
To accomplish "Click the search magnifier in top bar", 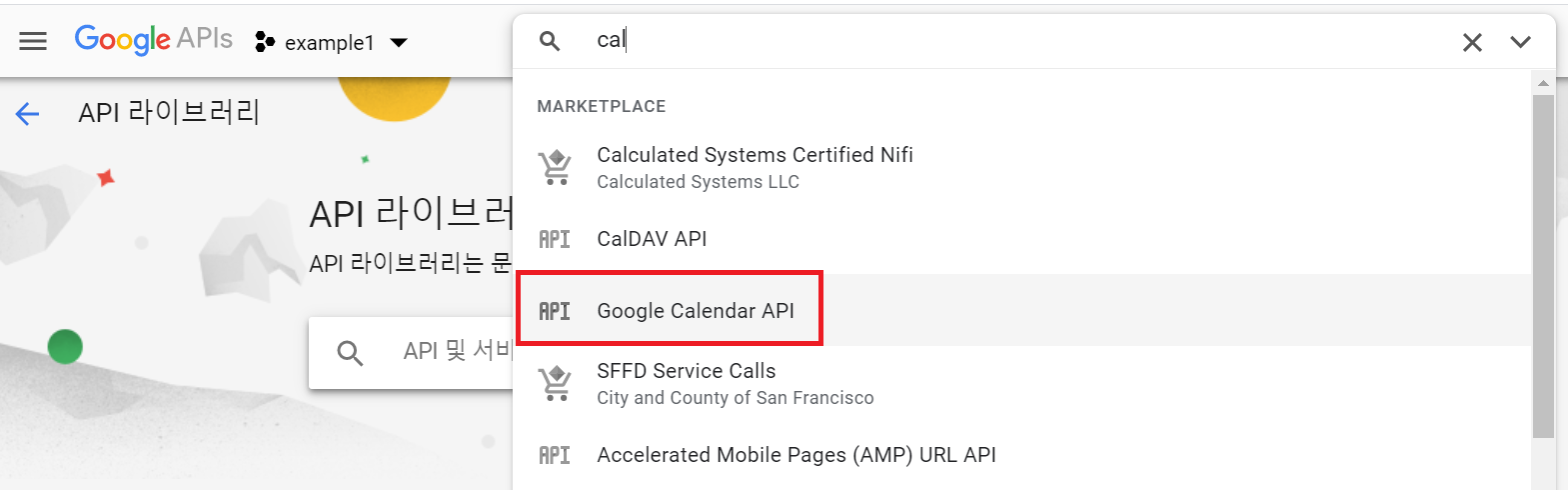I will click(550, 41).
